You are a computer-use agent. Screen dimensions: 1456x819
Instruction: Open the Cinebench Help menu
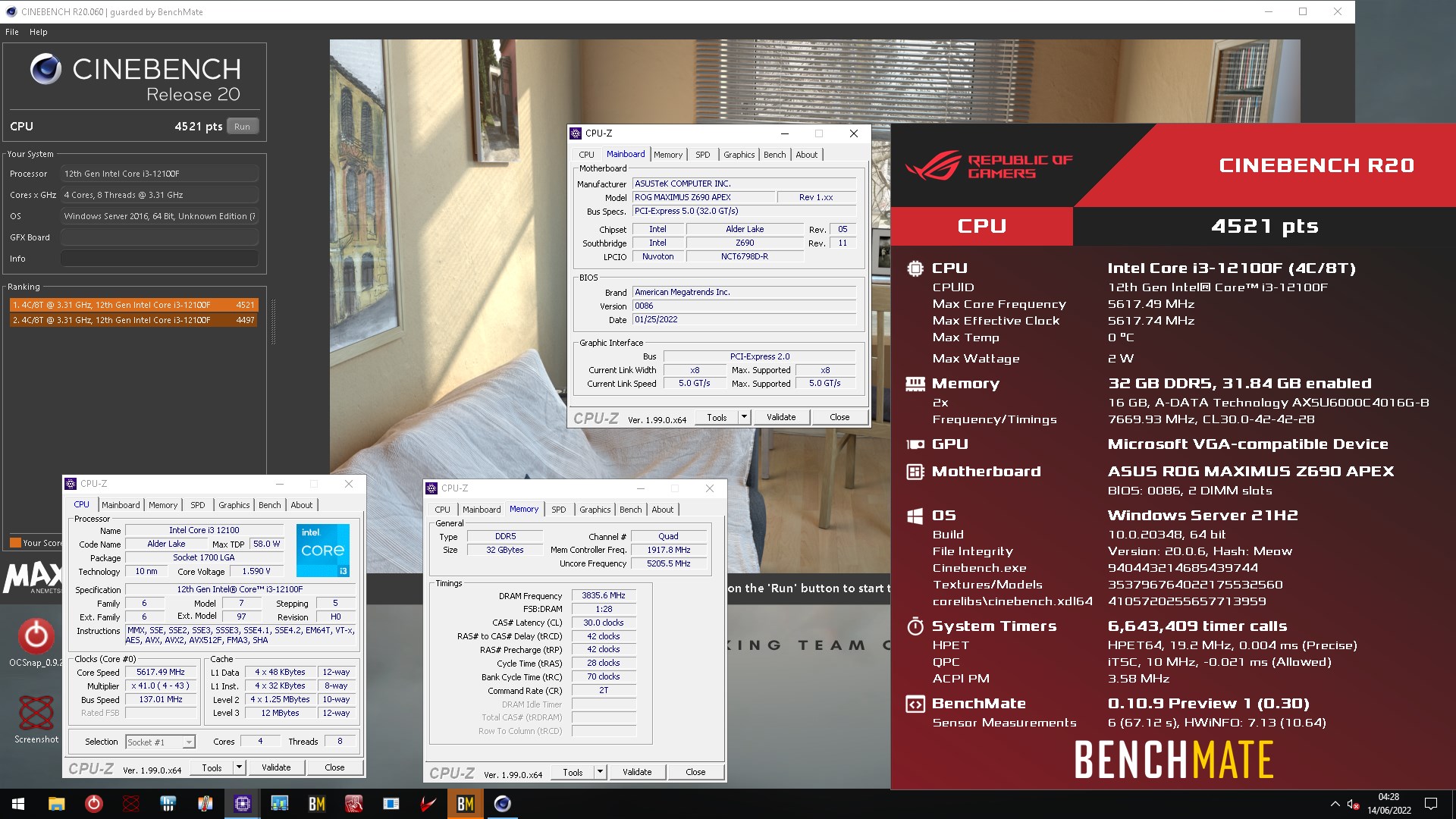[39, 32]
